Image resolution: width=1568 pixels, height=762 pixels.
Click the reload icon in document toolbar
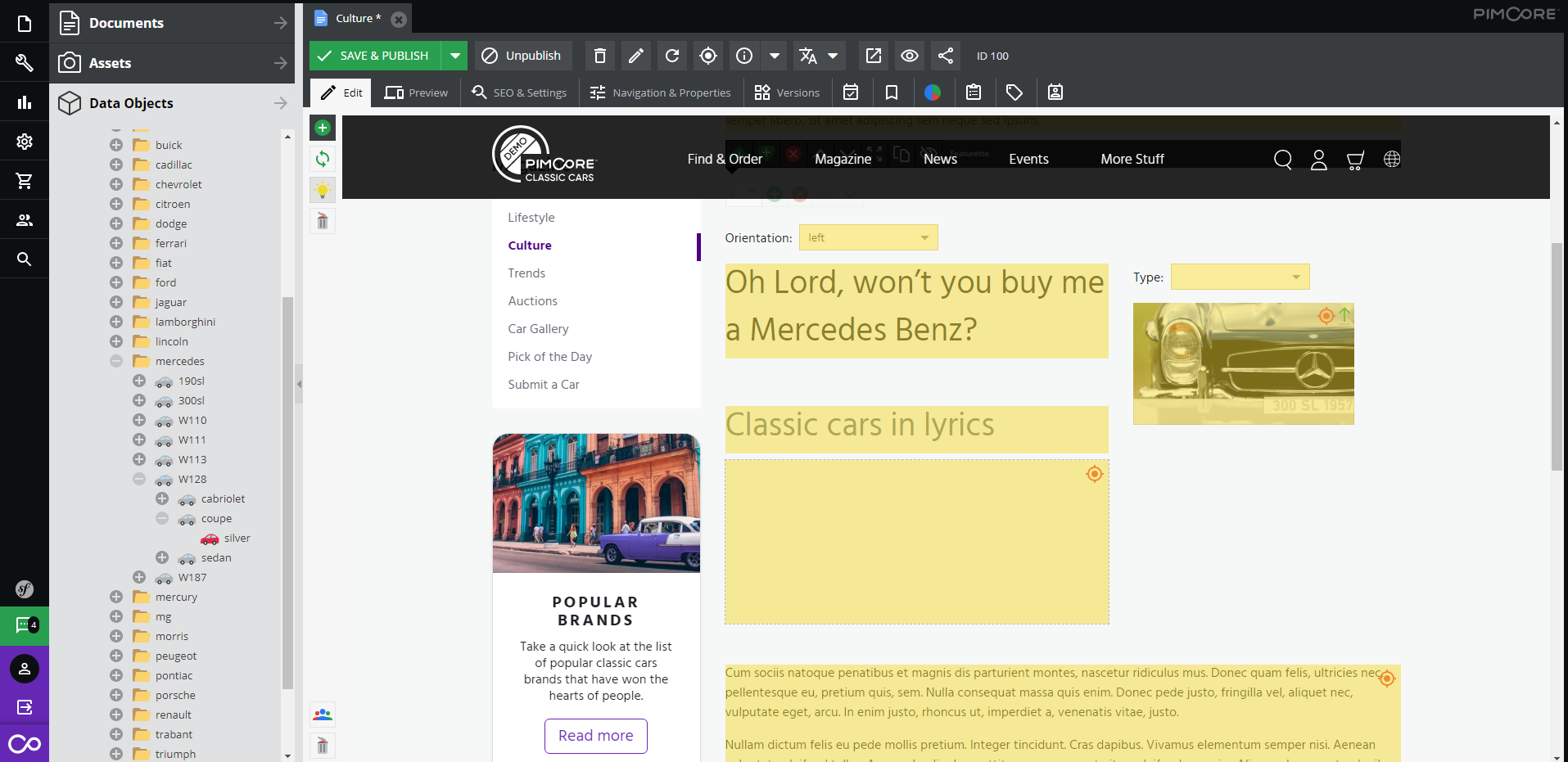click(672, 56)
